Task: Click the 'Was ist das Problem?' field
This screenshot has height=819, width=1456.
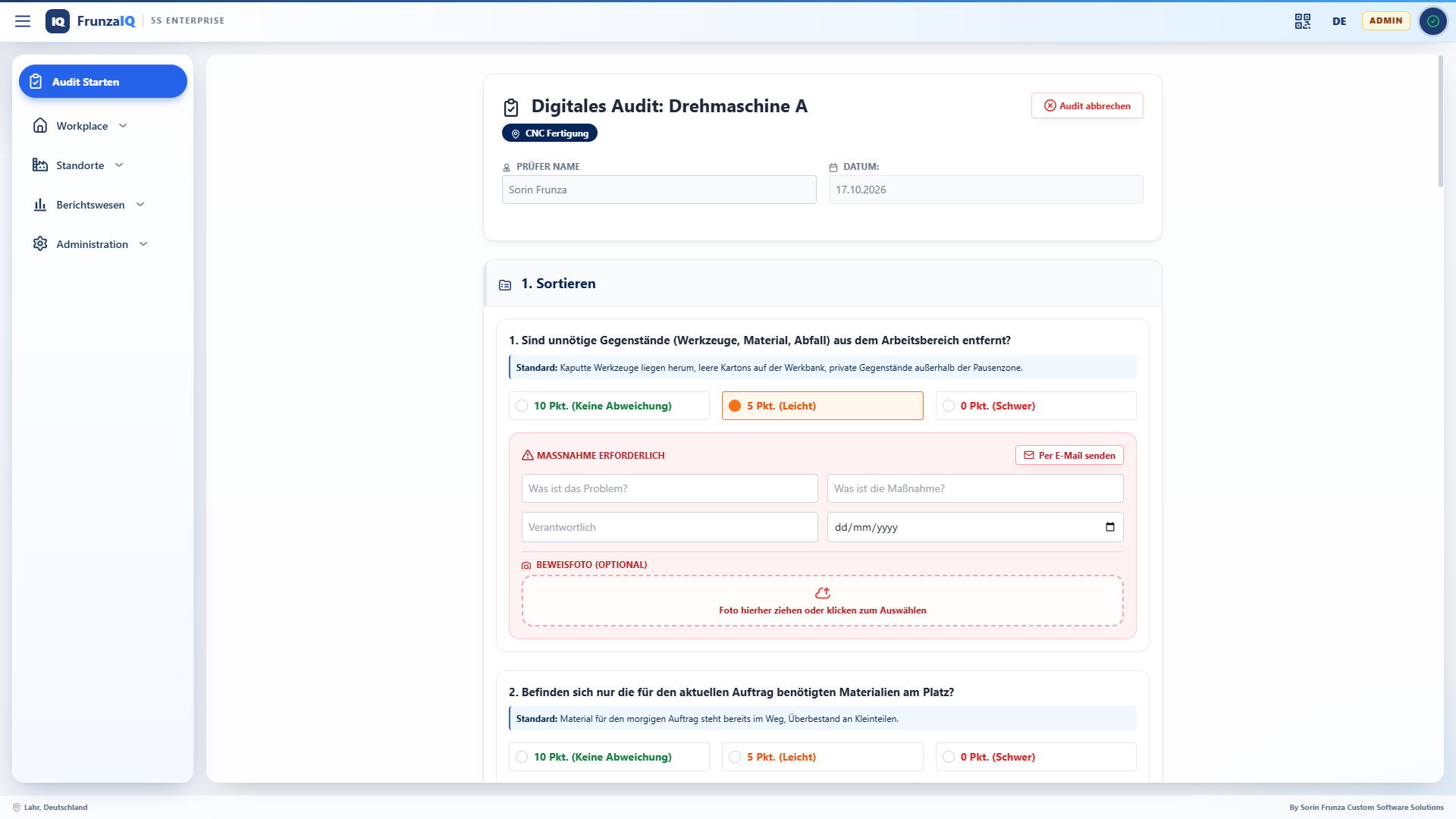Action: 670,488
